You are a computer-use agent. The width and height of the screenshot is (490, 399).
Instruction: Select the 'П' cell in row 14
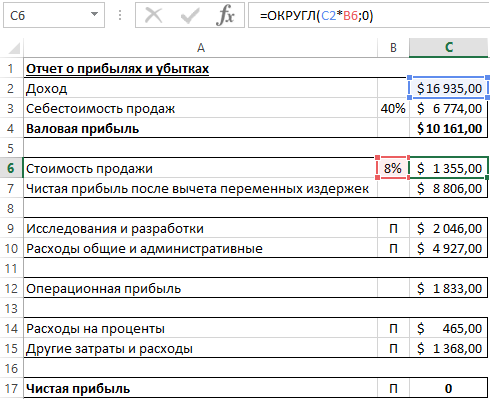coord(393,328)
